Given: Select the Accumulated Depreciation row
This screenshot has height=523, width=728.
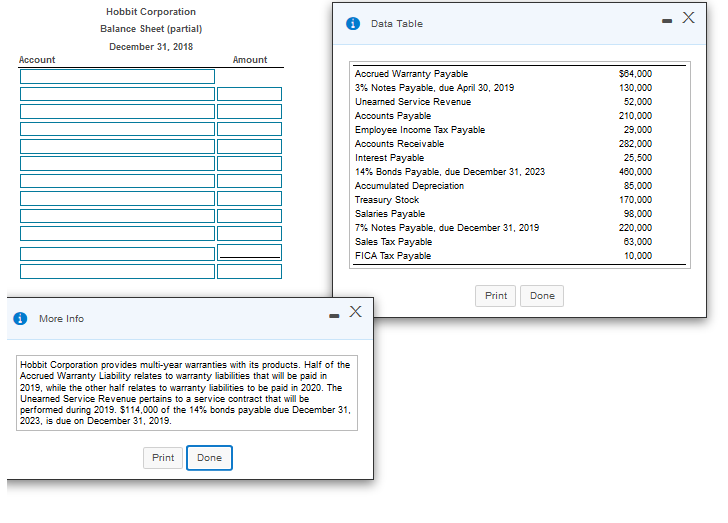Looking at the screenshot, I should pos(520,186).
